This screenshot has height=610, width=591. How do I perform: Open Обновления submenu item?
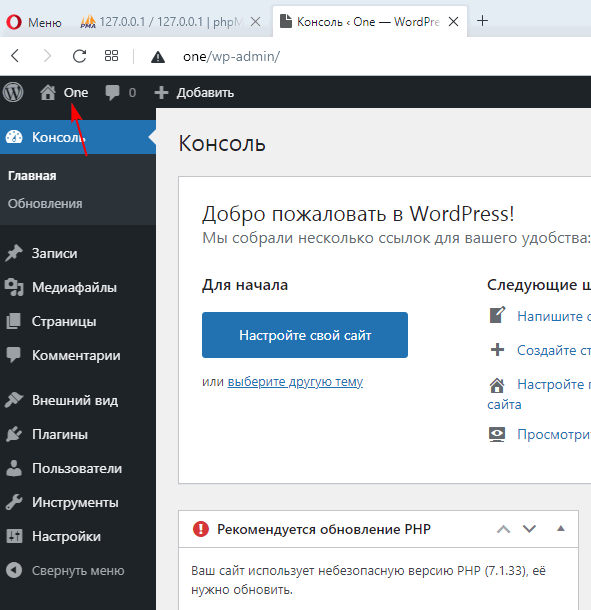pyautogui.click(x=45, y=203)
